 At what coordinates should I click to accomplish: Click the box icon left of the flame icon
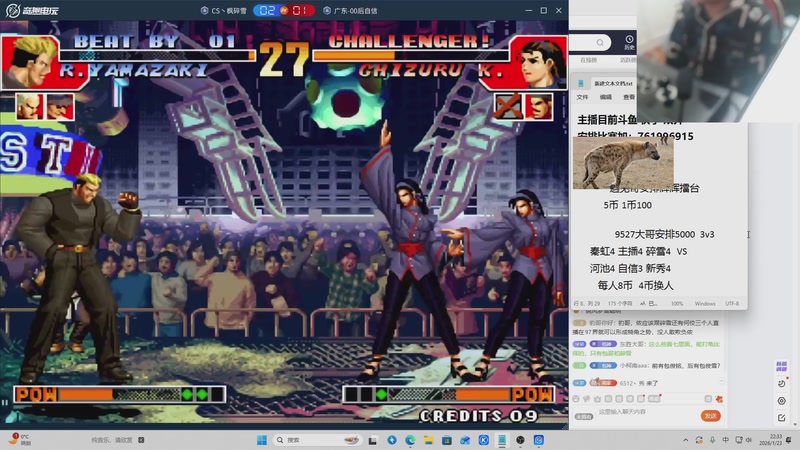coord(708,398)
